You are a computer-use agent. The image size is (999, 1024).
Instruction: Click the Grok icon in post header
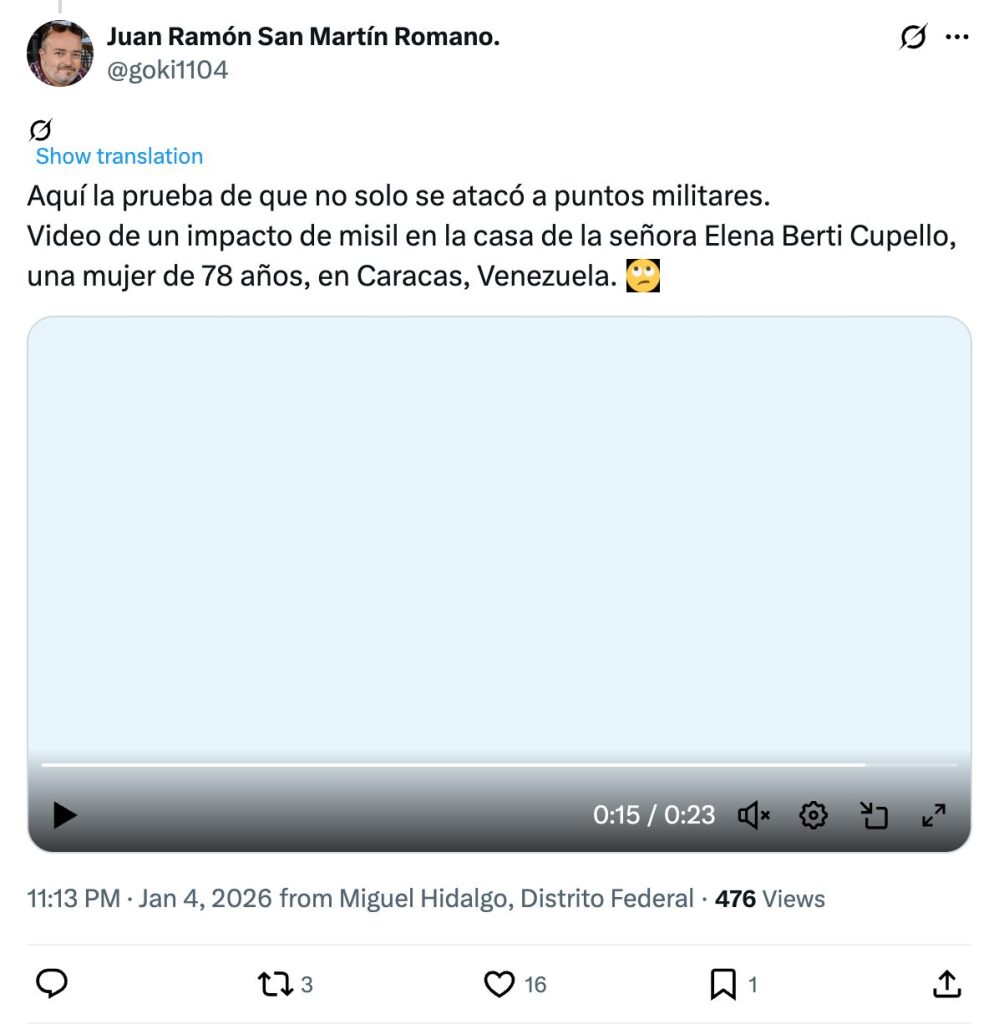[x=912, y=38]
